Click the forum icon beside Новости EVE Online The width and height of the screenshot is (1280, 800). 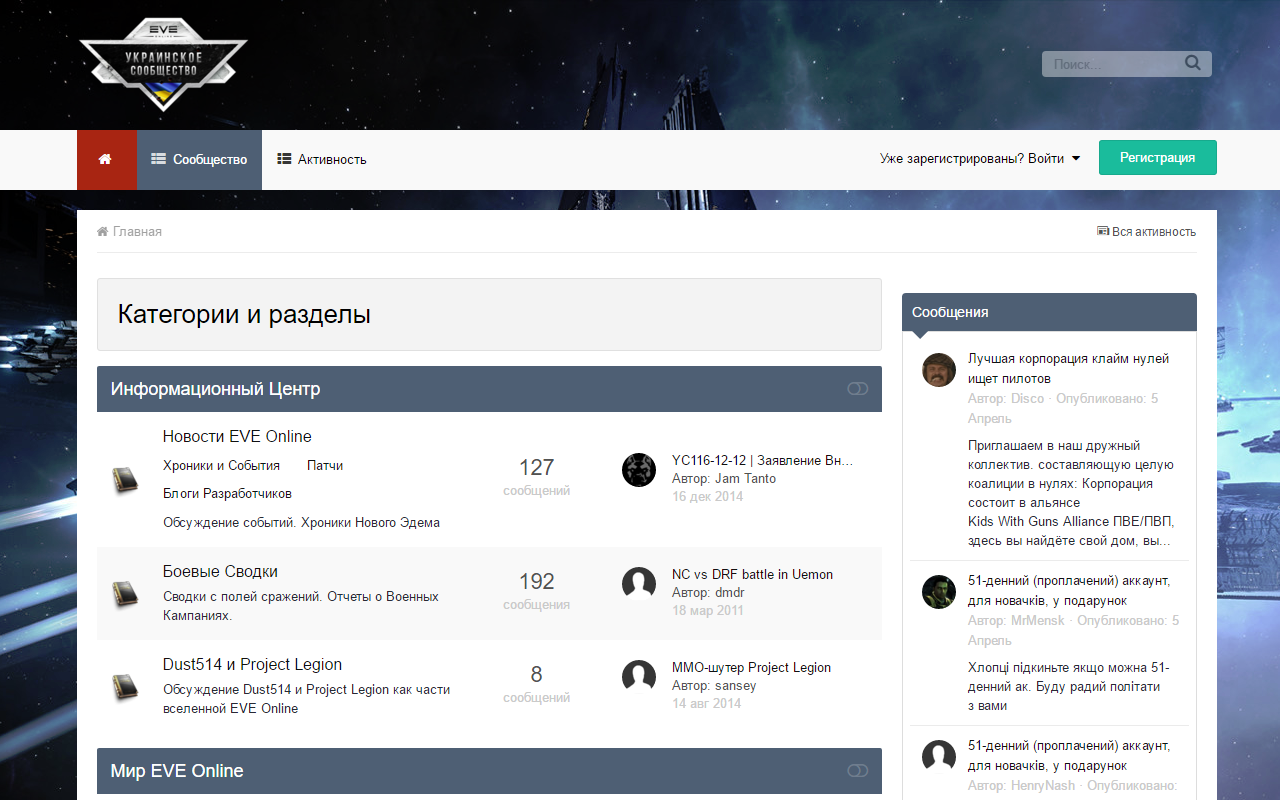pyautogui.click(x=125, y=479)
